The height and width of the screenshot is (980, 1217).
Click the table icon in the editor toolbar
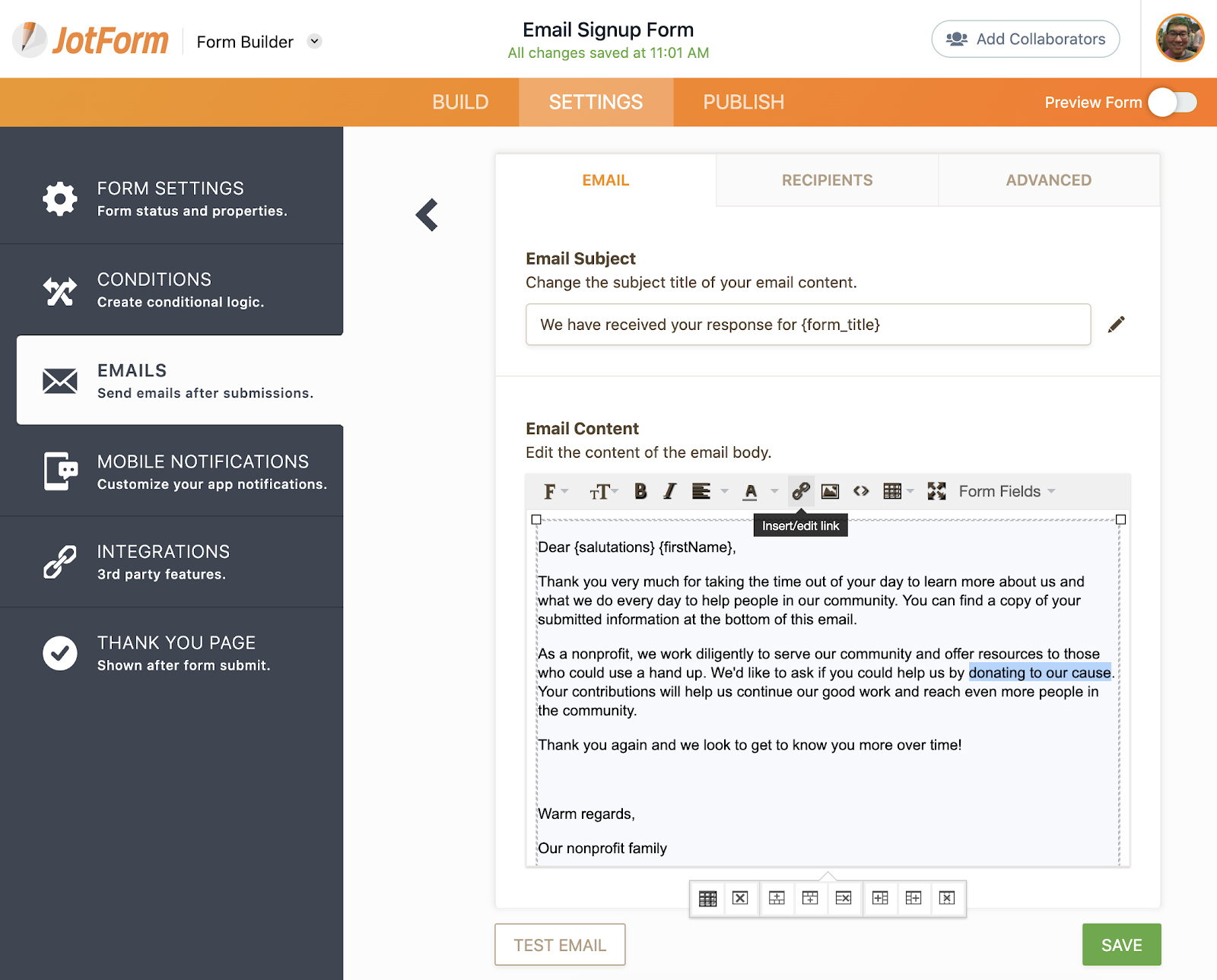click(892, 491)
